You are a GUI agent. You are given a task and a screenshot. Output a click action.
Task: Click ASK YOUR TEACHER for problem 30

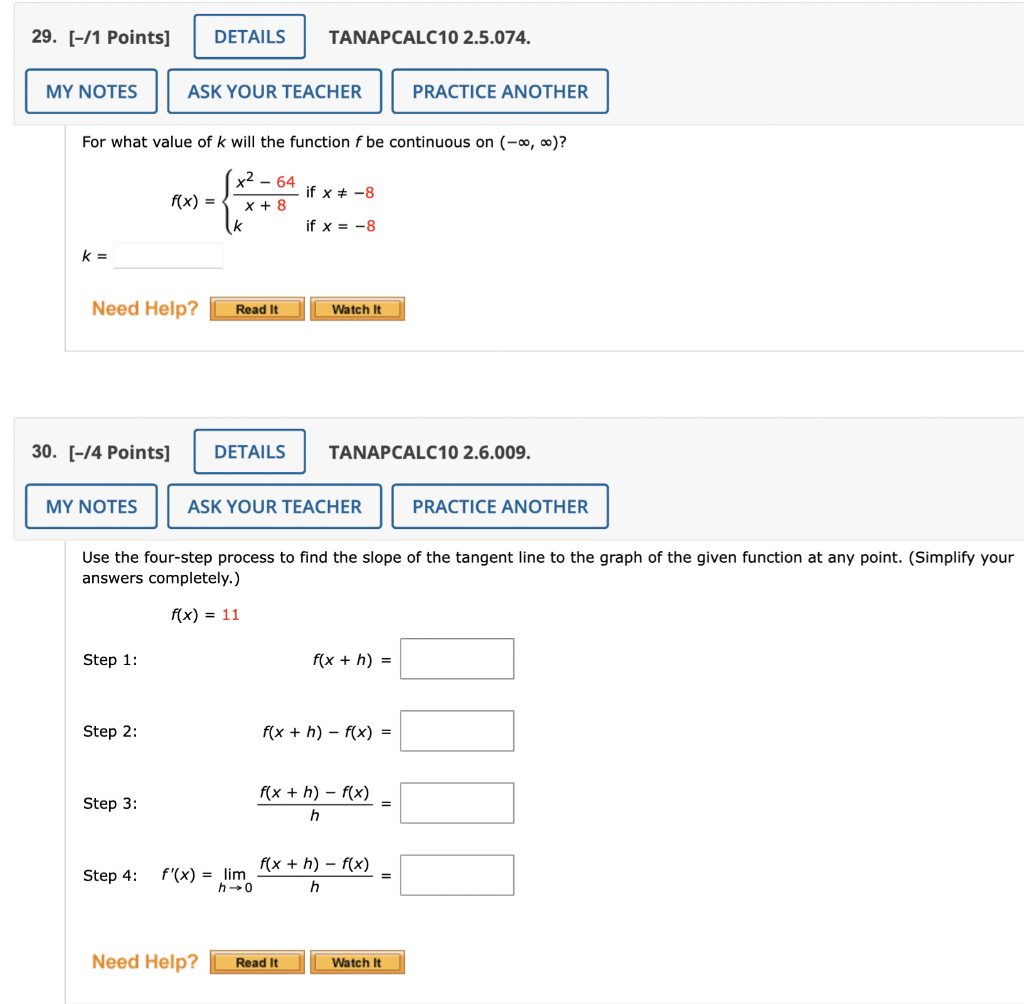tap(274, 506)
